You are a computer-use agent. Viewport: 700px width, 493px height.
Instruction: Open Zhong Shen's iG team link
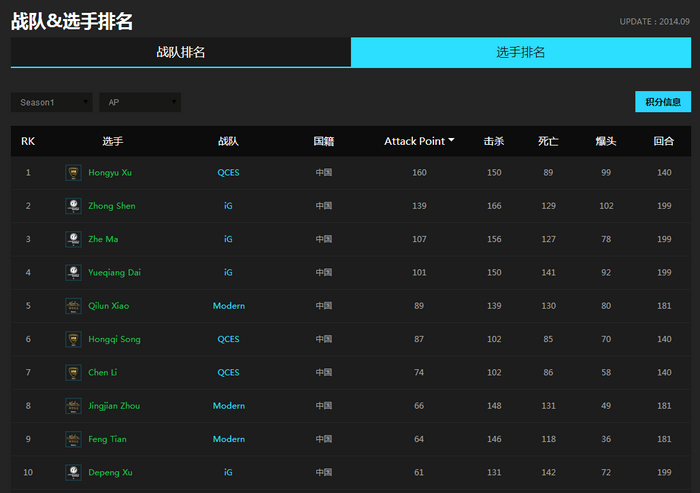(x=228, y=206)
